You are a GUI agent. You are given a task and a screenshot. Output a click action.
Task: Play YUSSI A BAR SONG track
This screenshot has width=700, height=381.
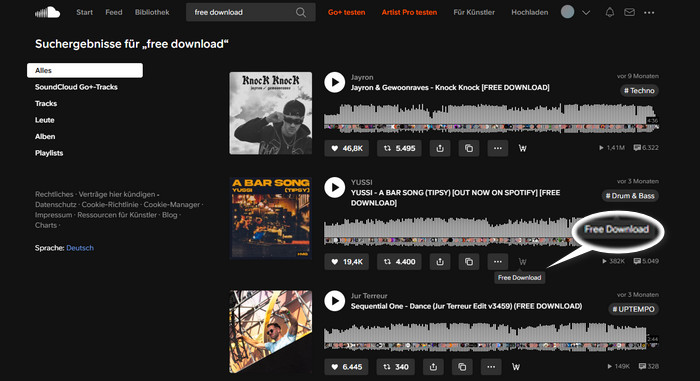point(334,188)
